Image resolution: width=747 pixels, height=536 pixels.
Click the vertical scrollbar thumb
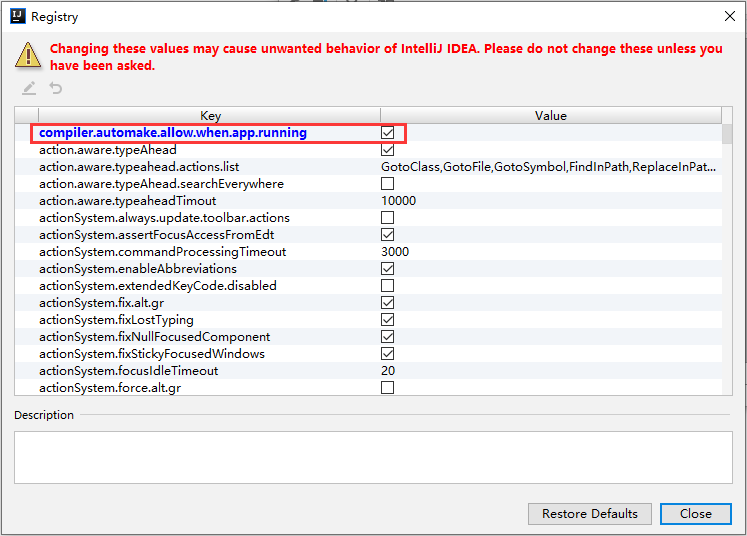pyautogui.click(x=727, y=134)
